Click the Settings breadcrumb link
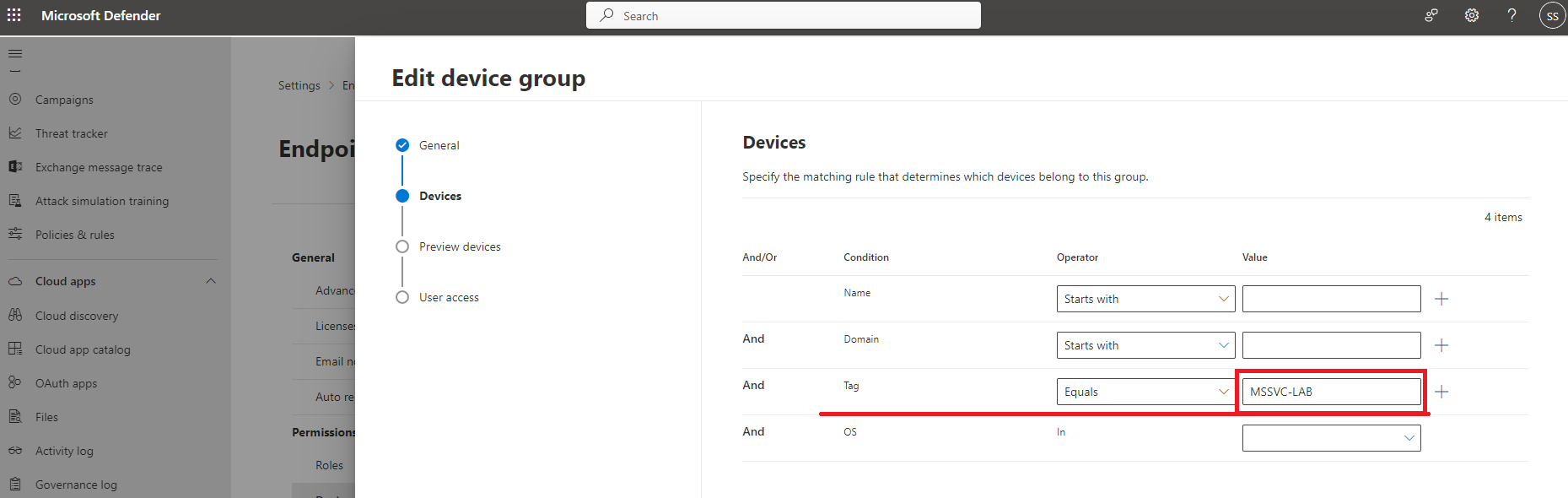This screenshot has width=1568, height=498. pyautogui.click(x=299, y=85)
